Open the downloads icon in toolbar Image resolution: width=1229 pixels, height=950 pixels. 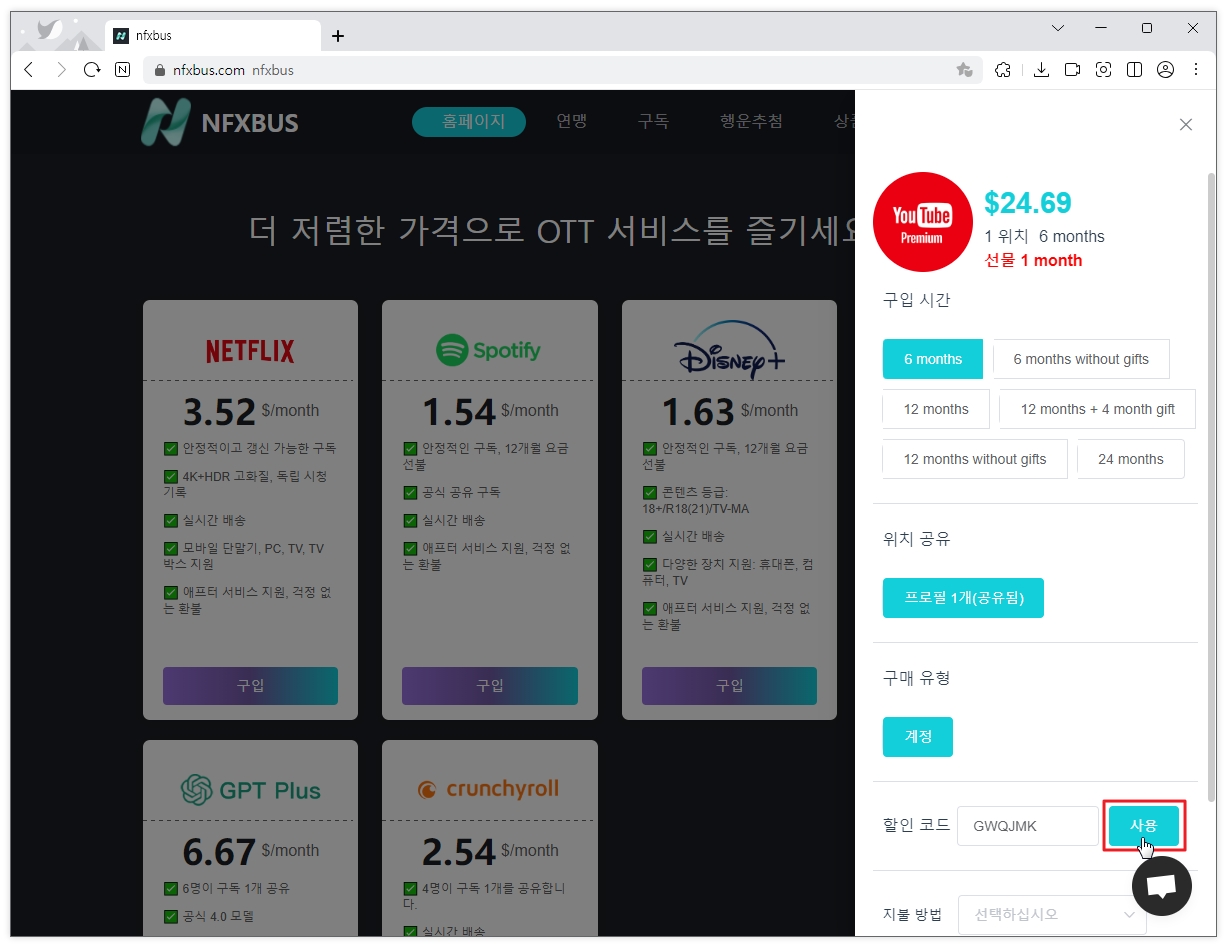(x=1041, y=69)
